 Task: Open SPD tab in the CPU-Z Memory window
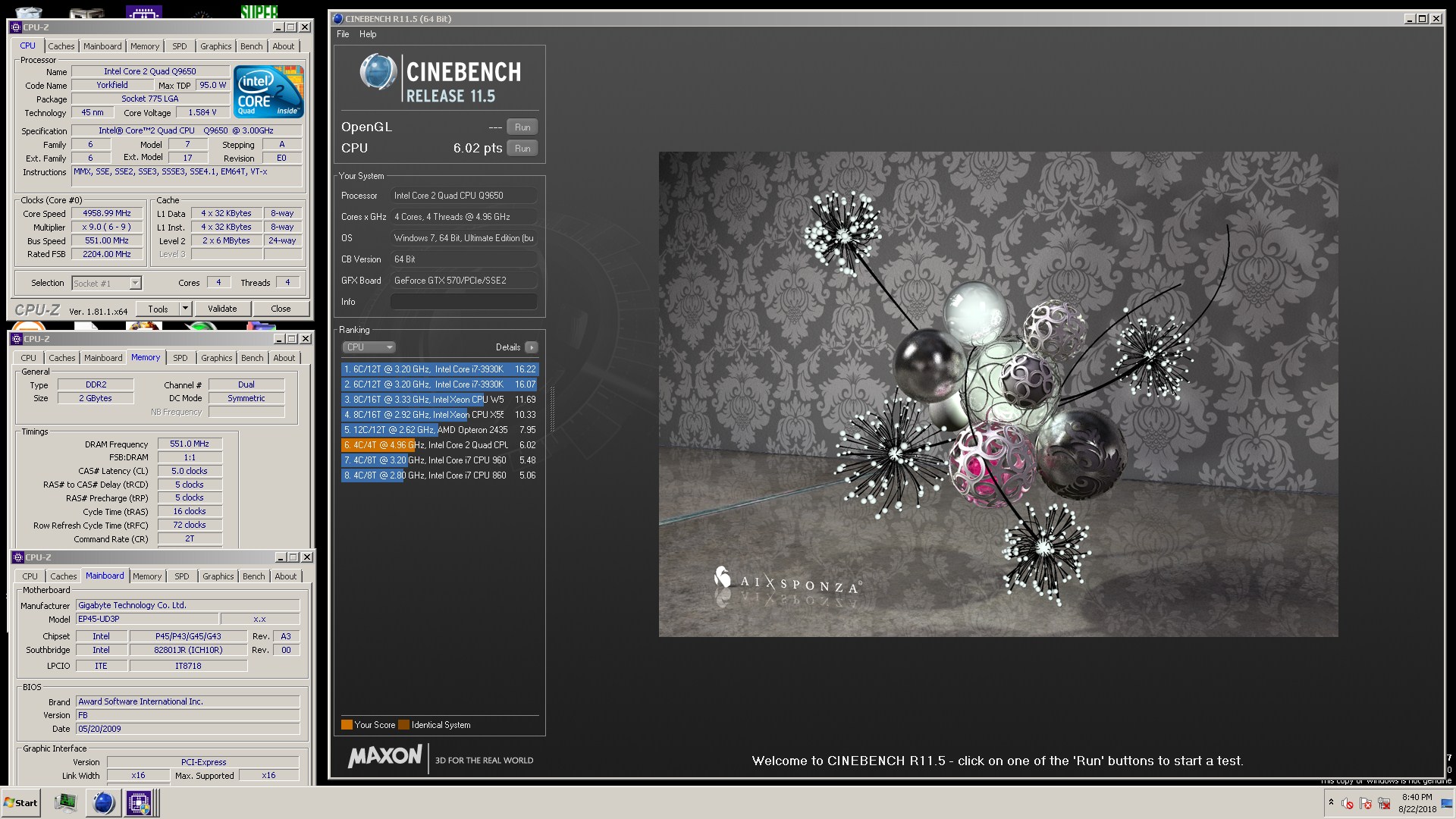180,358
